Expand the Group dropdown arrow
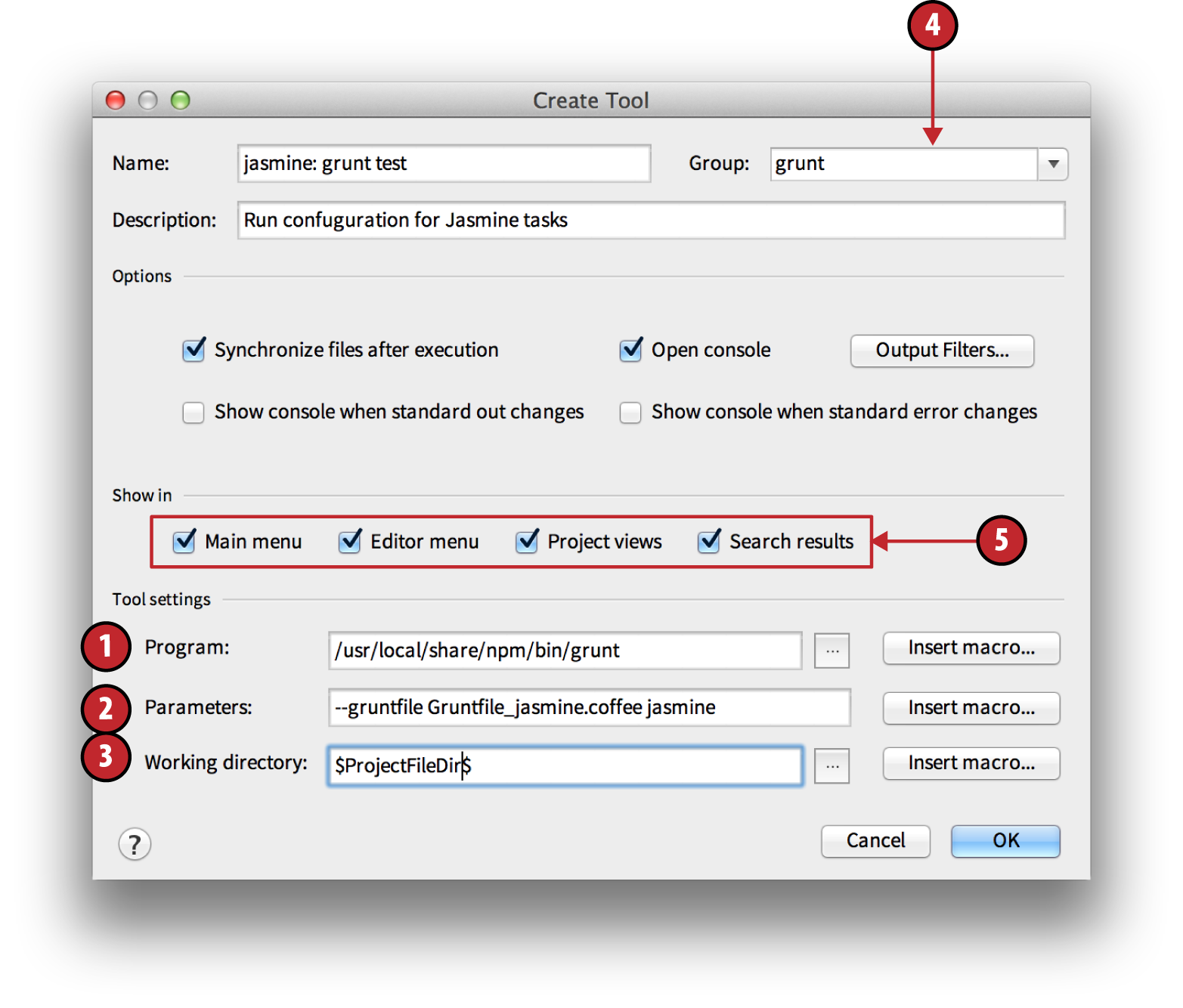Viewport: 1183px width, 1008px height. 1053,164
